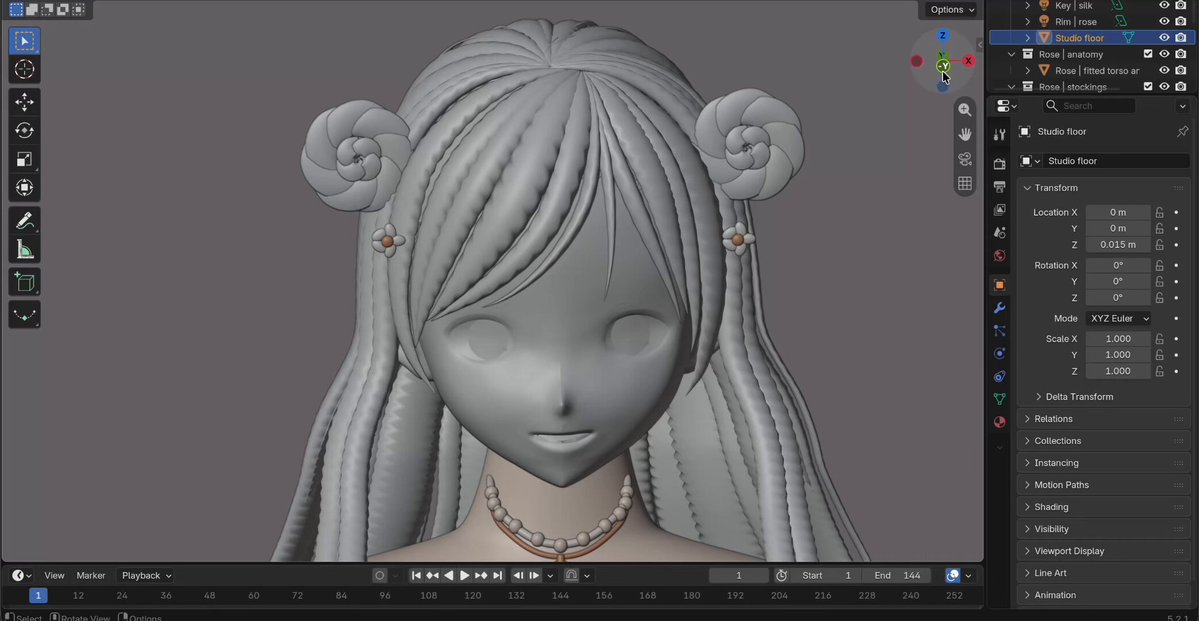Toggle Rose | anatomy collection exclude checkbox
Image resolution: width=1199 pixels, height=621 pixels.
1148,54
